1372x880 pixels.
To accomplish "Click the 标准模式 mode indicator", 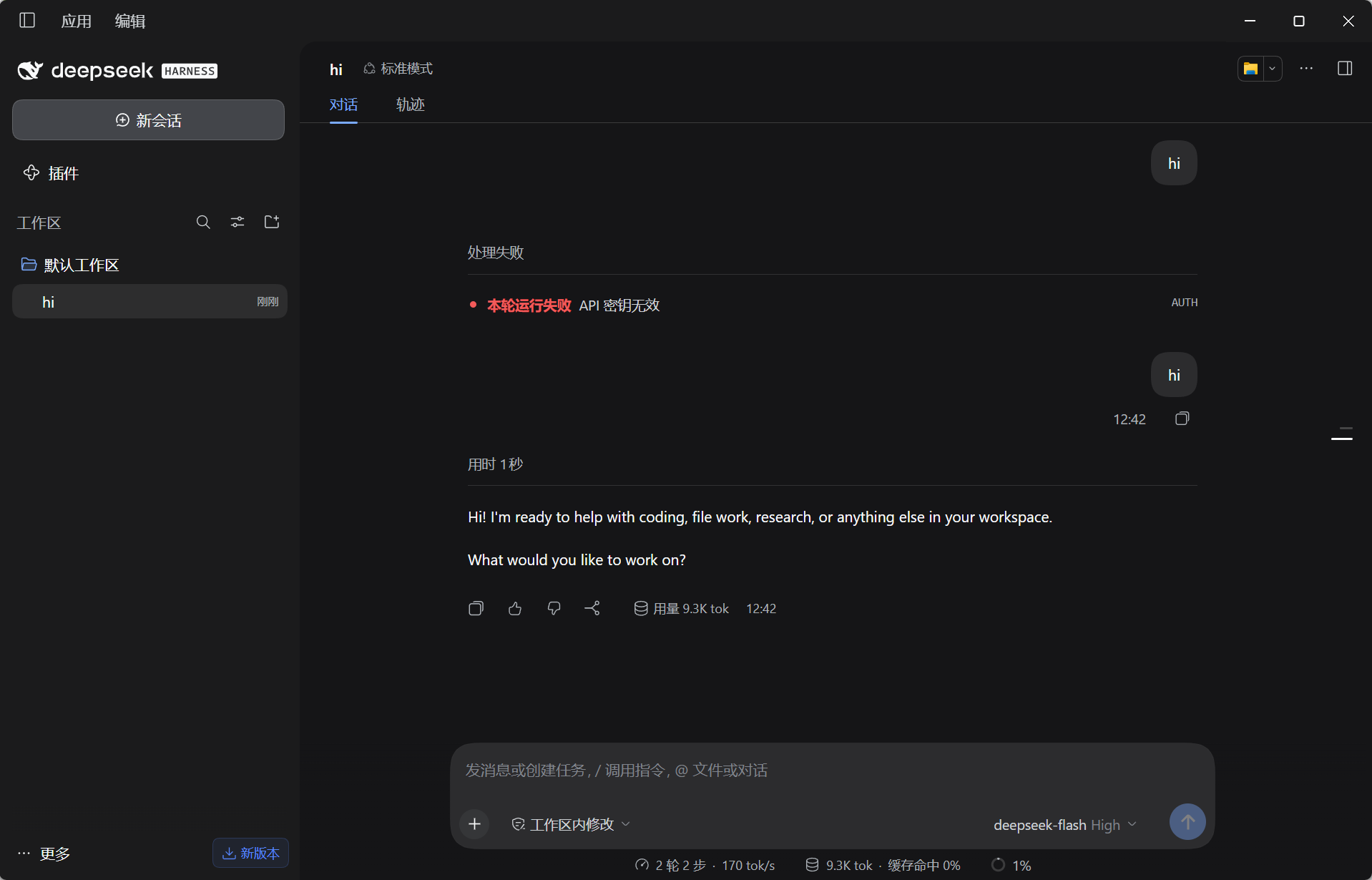I will click(398, 69).
